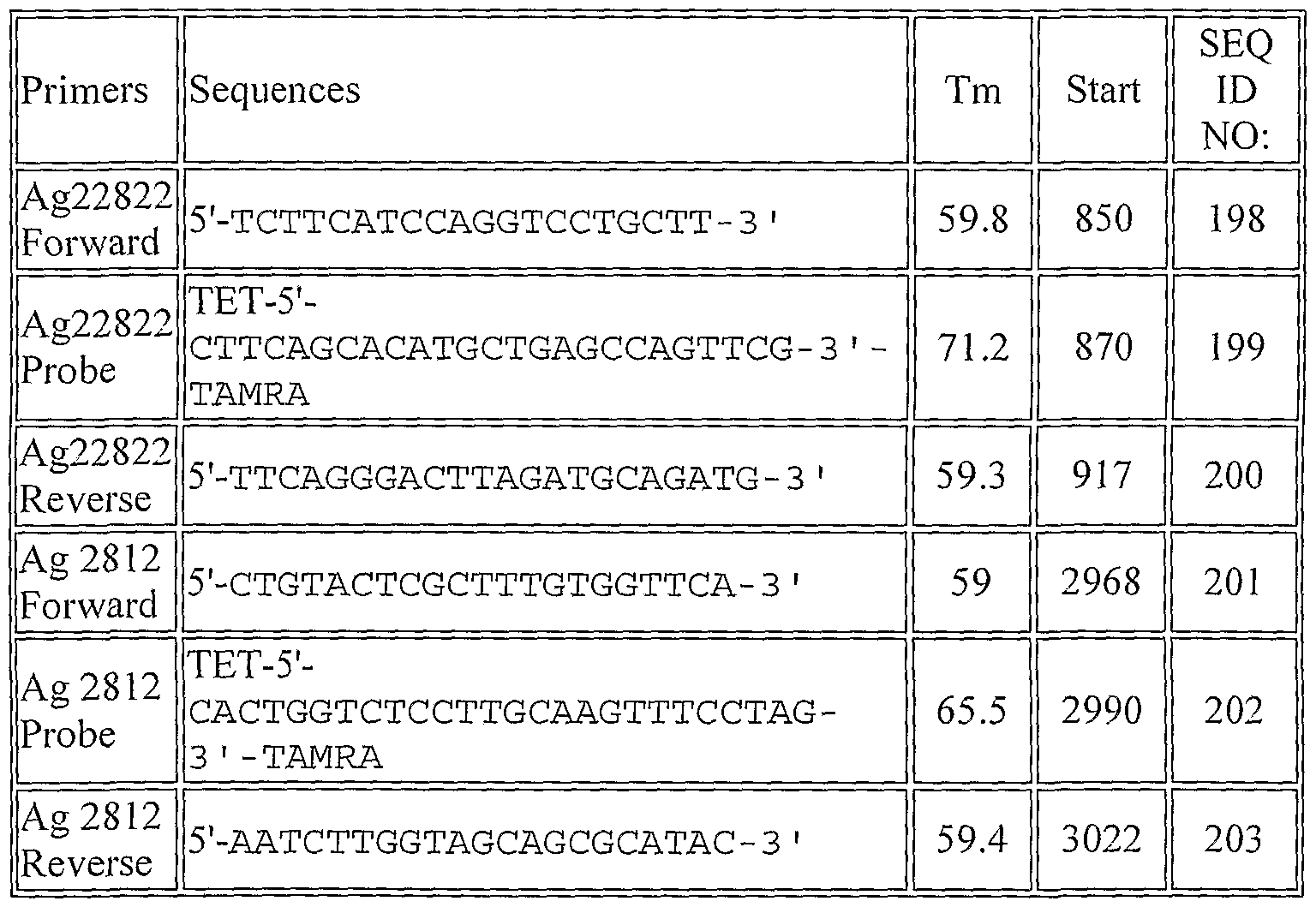
Task: Select the Ag 2812 Forward primer cell
Action: 91,582
